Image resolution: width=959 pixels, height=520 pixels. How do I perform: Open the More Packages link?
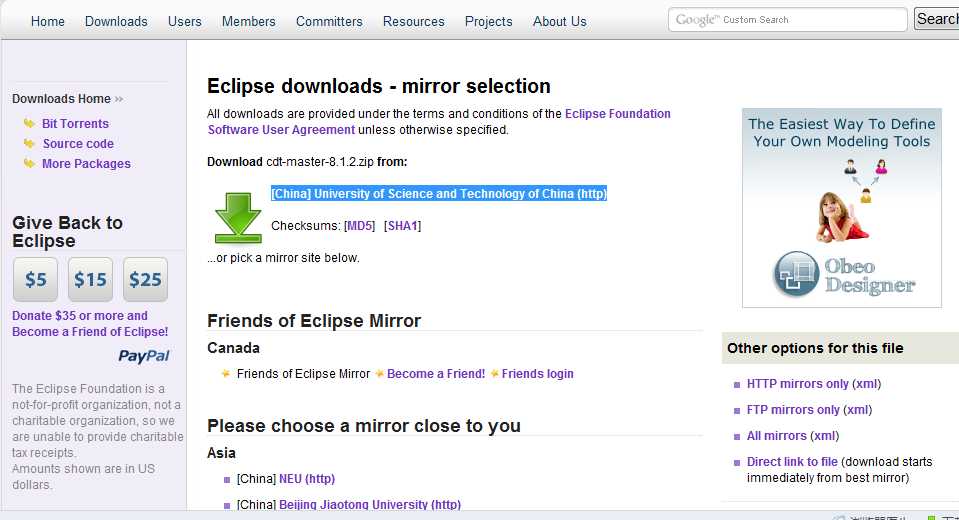pos(86,164)
